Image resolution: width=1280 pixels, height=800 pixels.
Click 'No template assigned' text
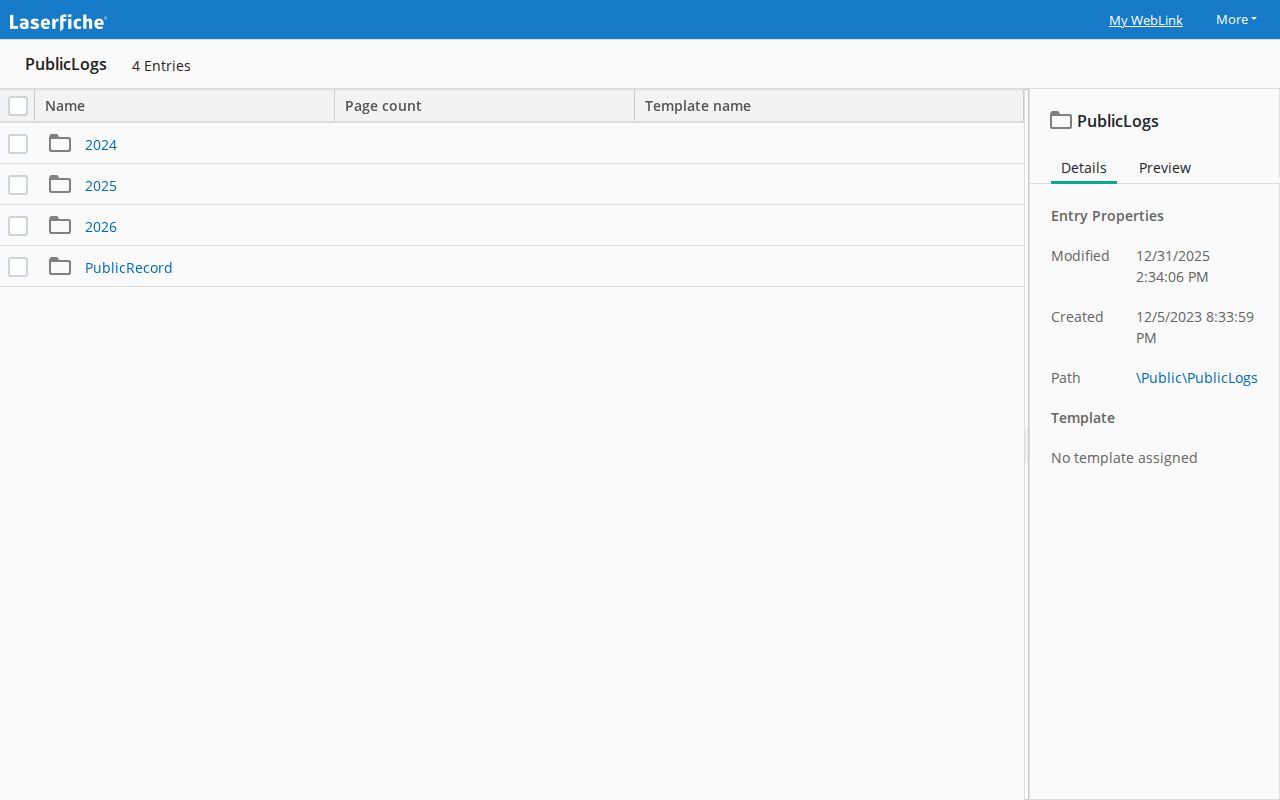[x=1124, y=458]
